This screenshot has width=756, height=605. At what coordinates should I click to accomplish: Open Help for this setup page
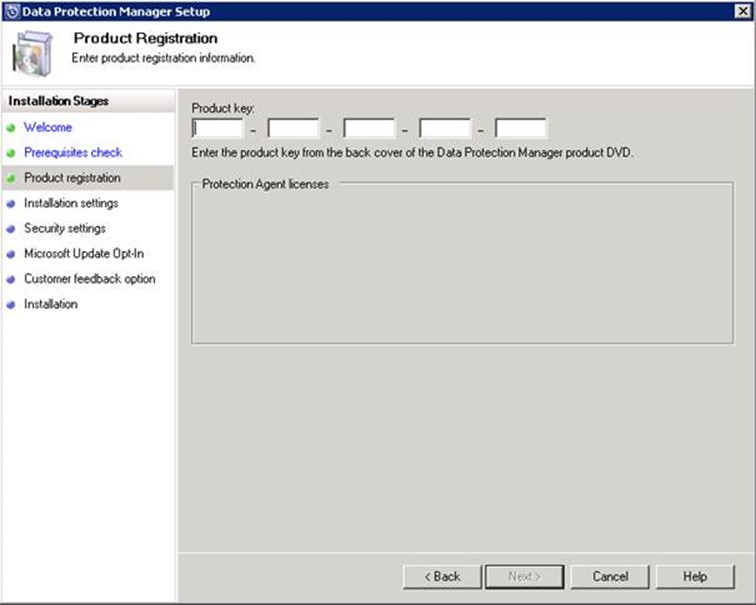pyautogui.click(x=695, y=577)
